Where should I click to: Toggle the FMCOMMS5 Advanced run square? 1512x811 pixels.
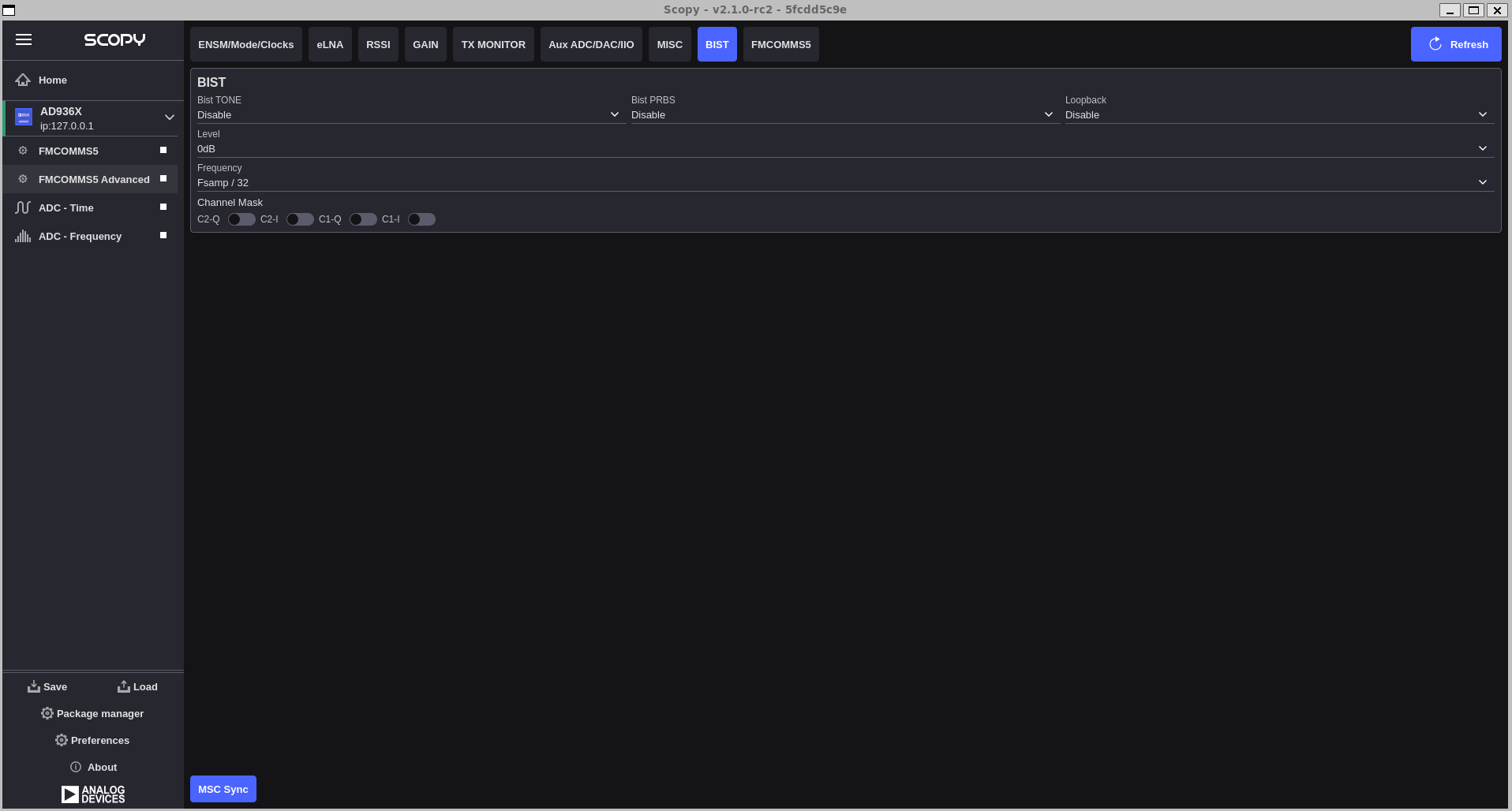click(x=163, y=178)
